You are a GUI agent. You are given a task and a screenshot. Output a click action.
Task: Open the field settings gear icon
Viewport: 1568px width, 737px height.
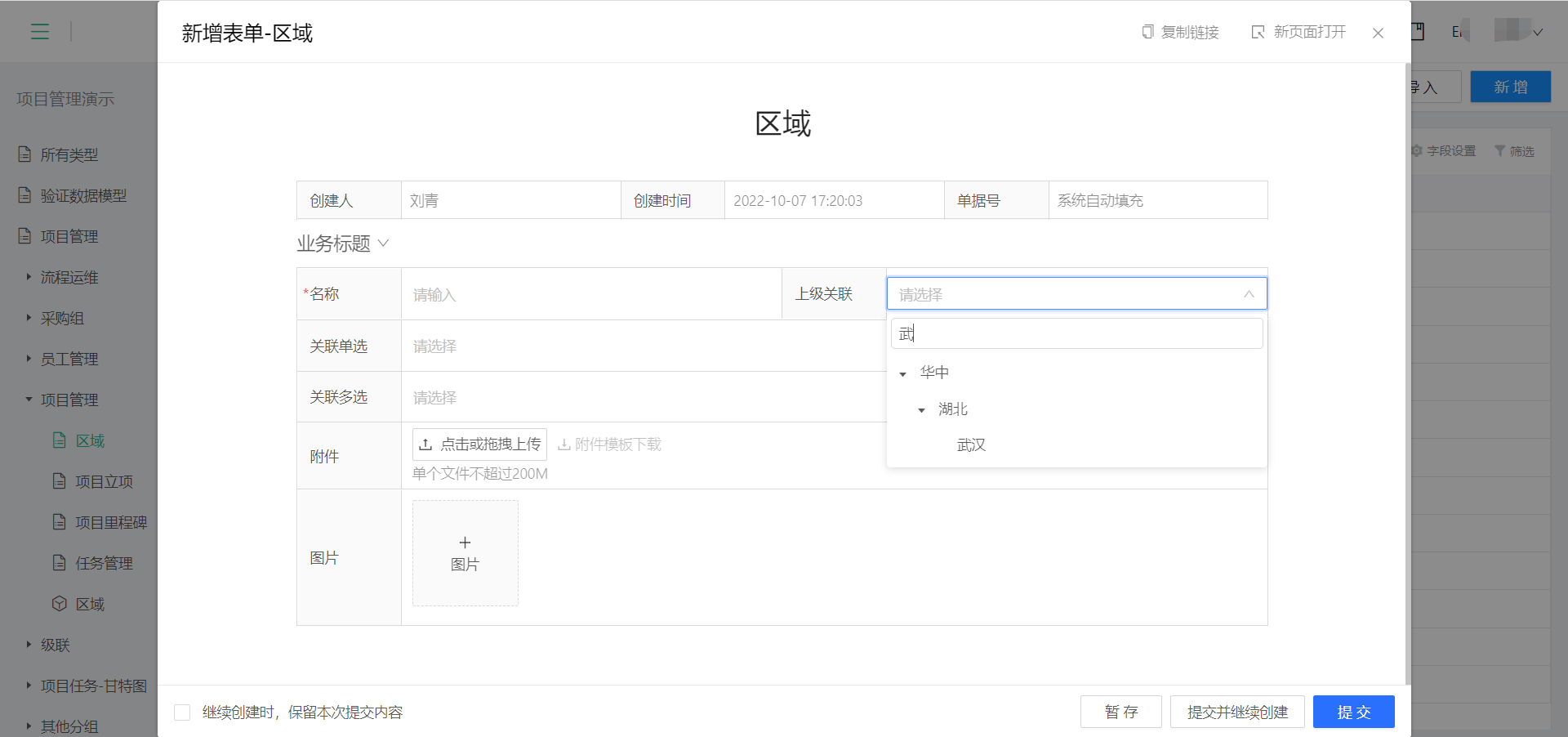tap(1417, 151)
